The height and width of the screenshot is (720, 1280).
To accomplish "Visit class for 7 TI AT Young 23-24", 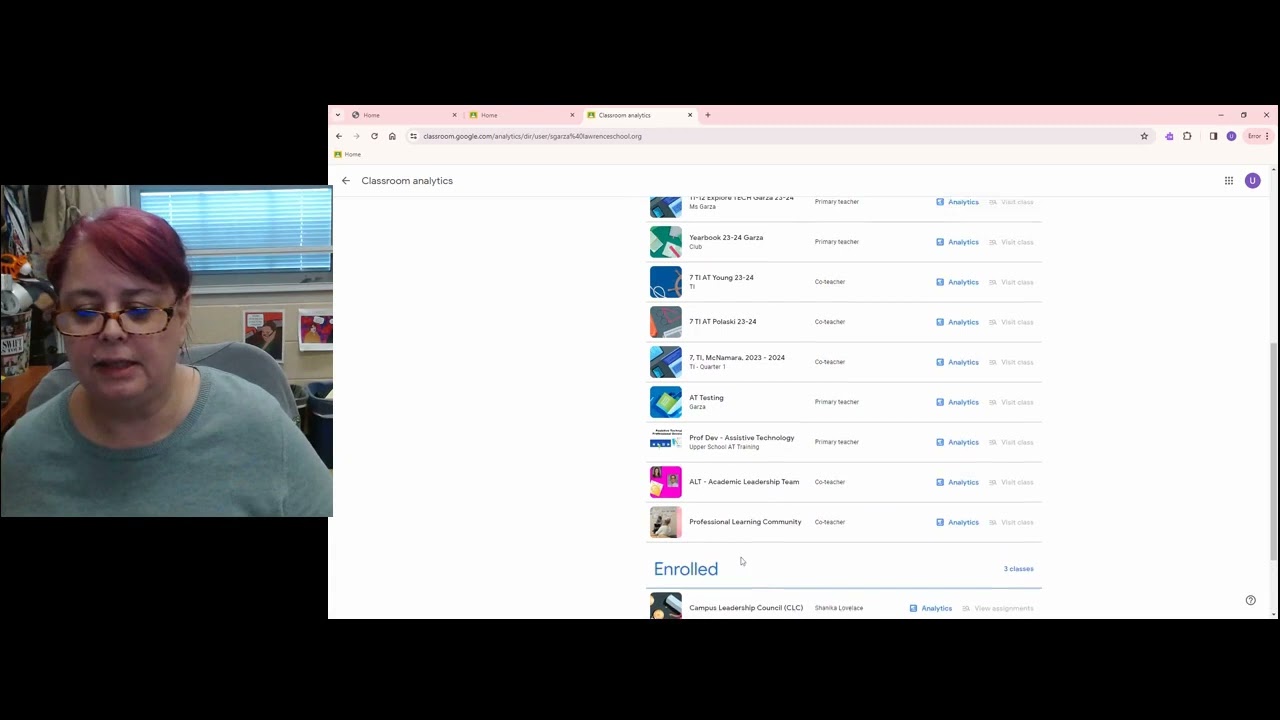I will pos(1011,282).
